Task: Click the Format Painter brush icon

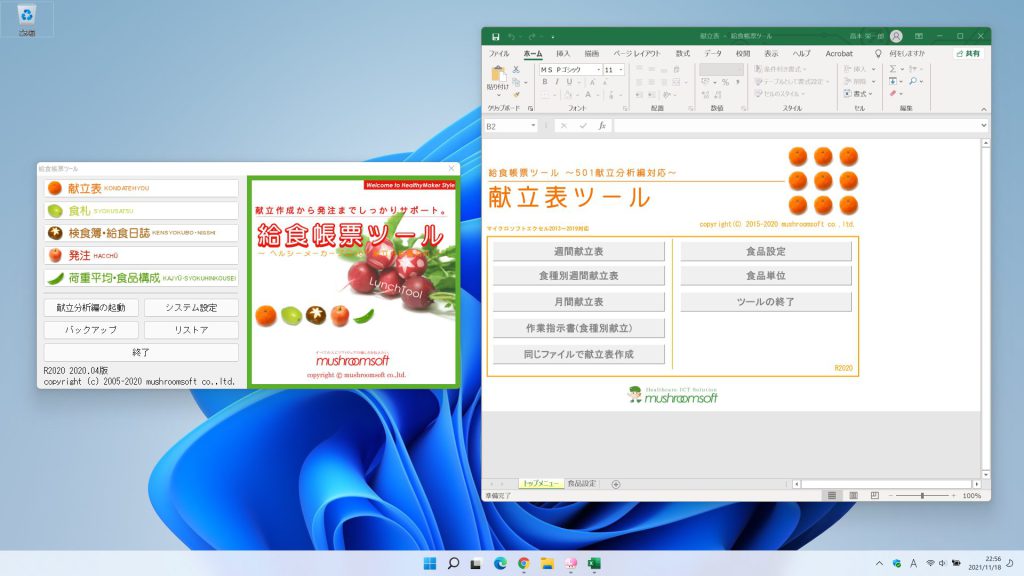Action: [516, 94]
